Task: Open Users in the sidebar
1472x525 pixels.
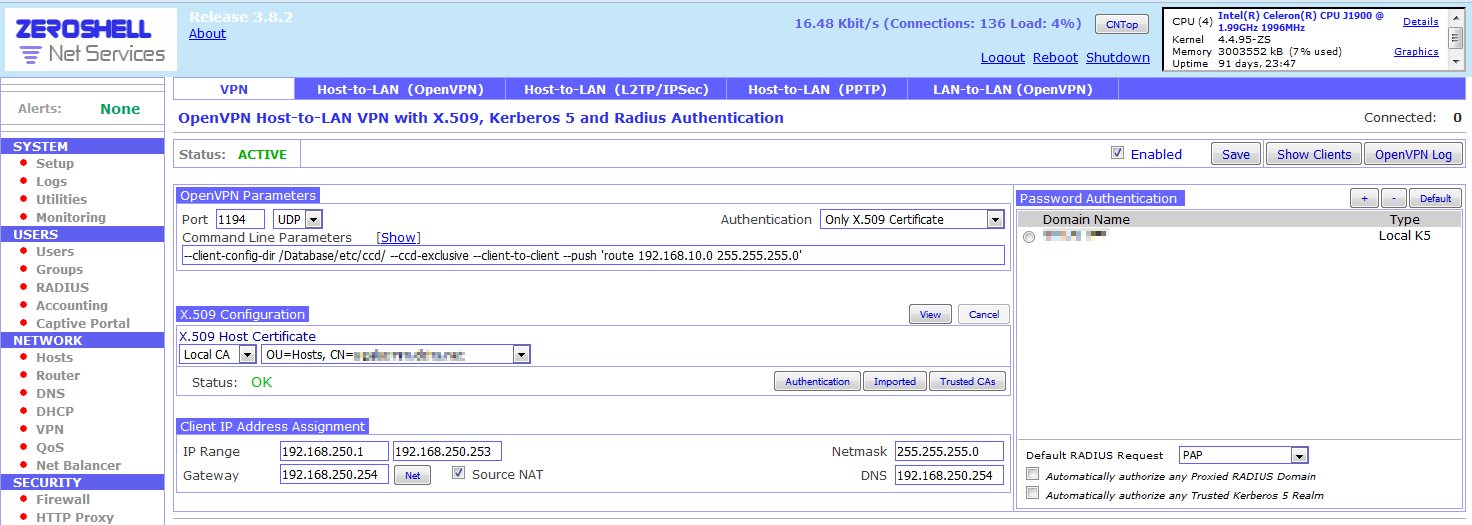Action: point(55,251)
